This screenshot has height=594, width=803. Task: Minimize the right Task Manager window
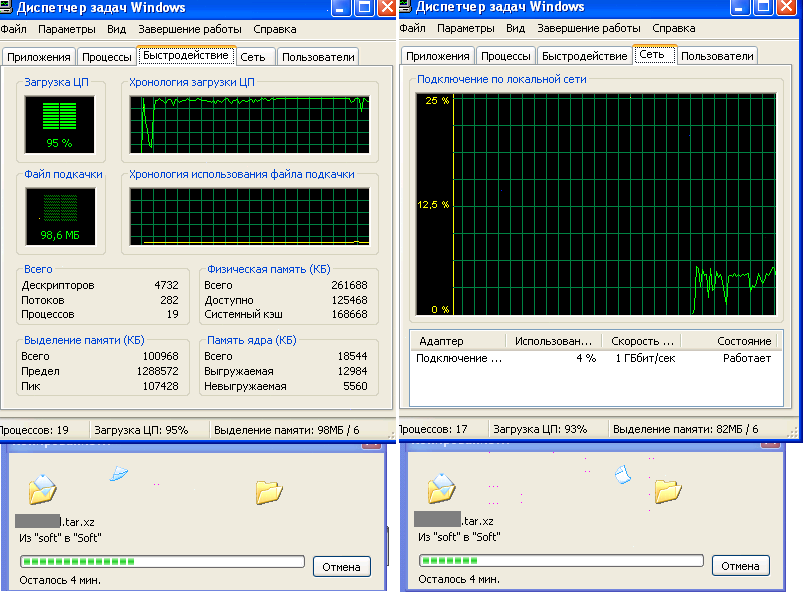pyautogui.click(x=739, y=7)
